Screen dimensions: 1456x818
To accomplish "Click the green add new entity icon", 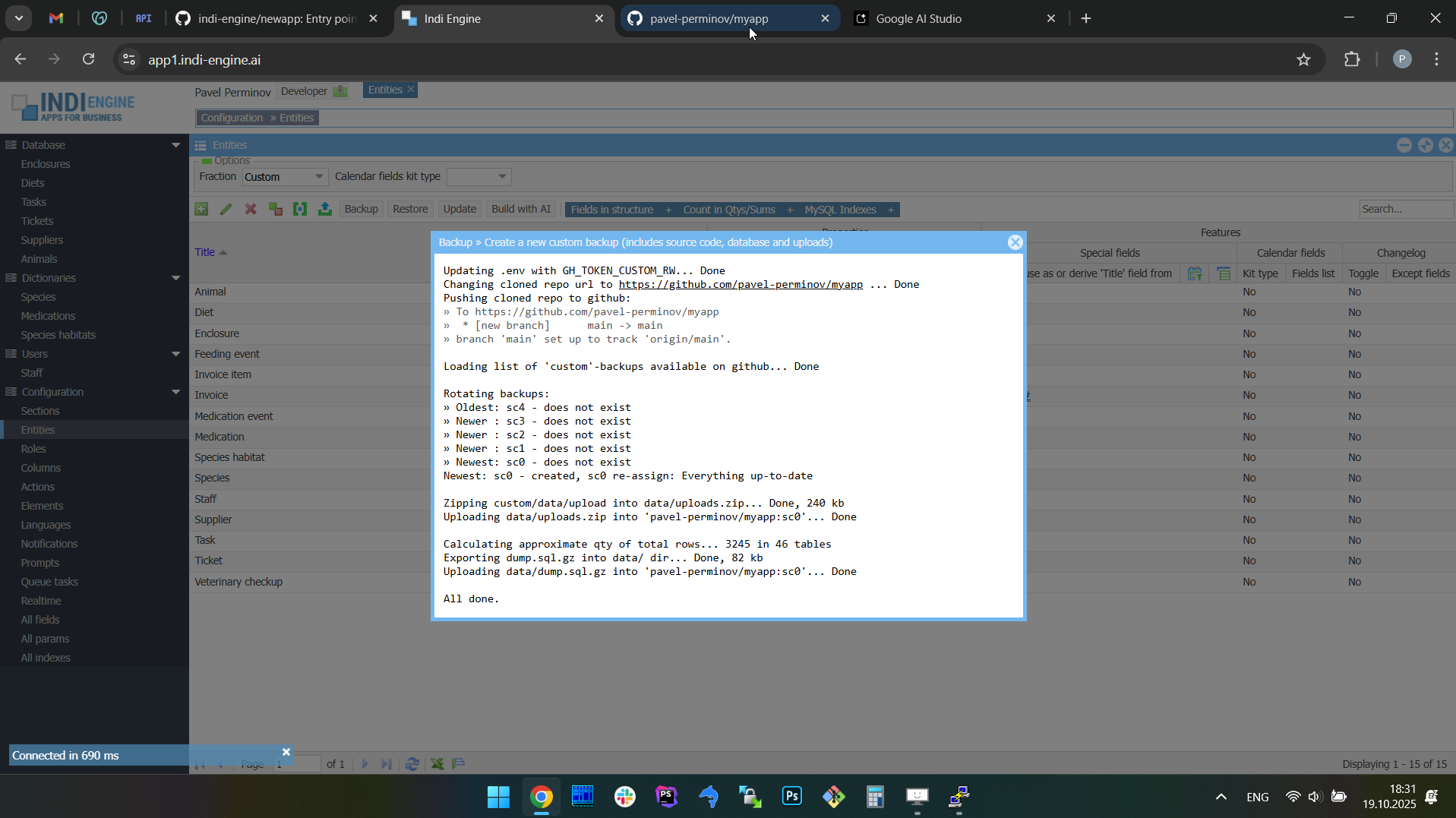I will [x=201, y=210].
